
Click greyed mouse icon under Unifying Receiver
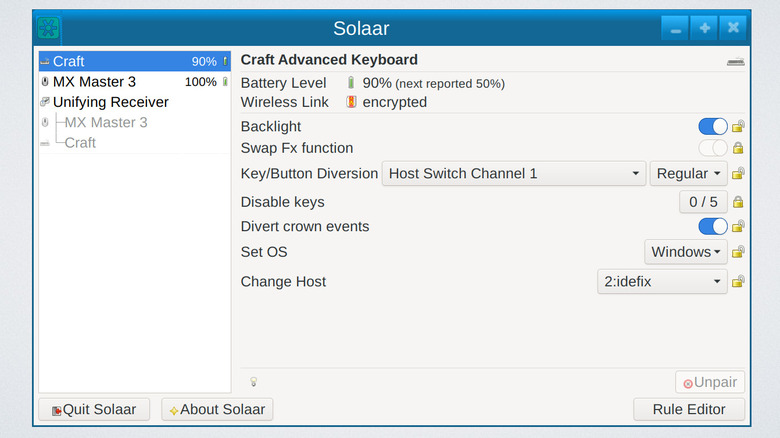[45, 122]
